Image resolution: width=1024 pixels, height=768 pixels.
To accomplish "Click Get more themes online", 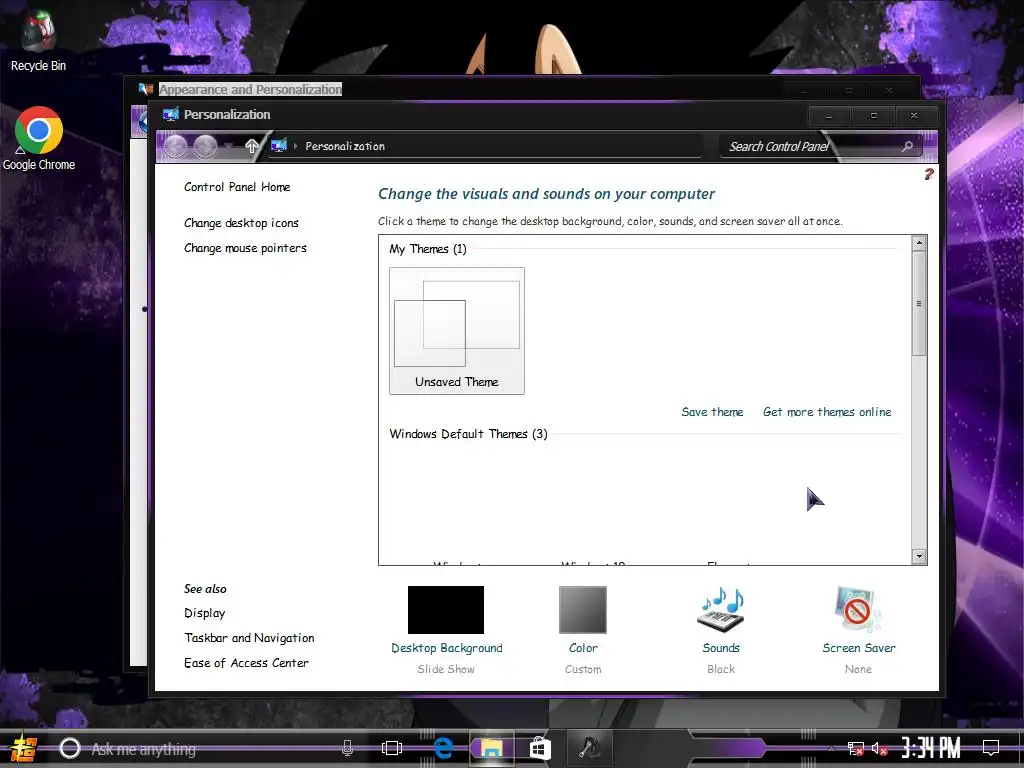I will [827, 412].
